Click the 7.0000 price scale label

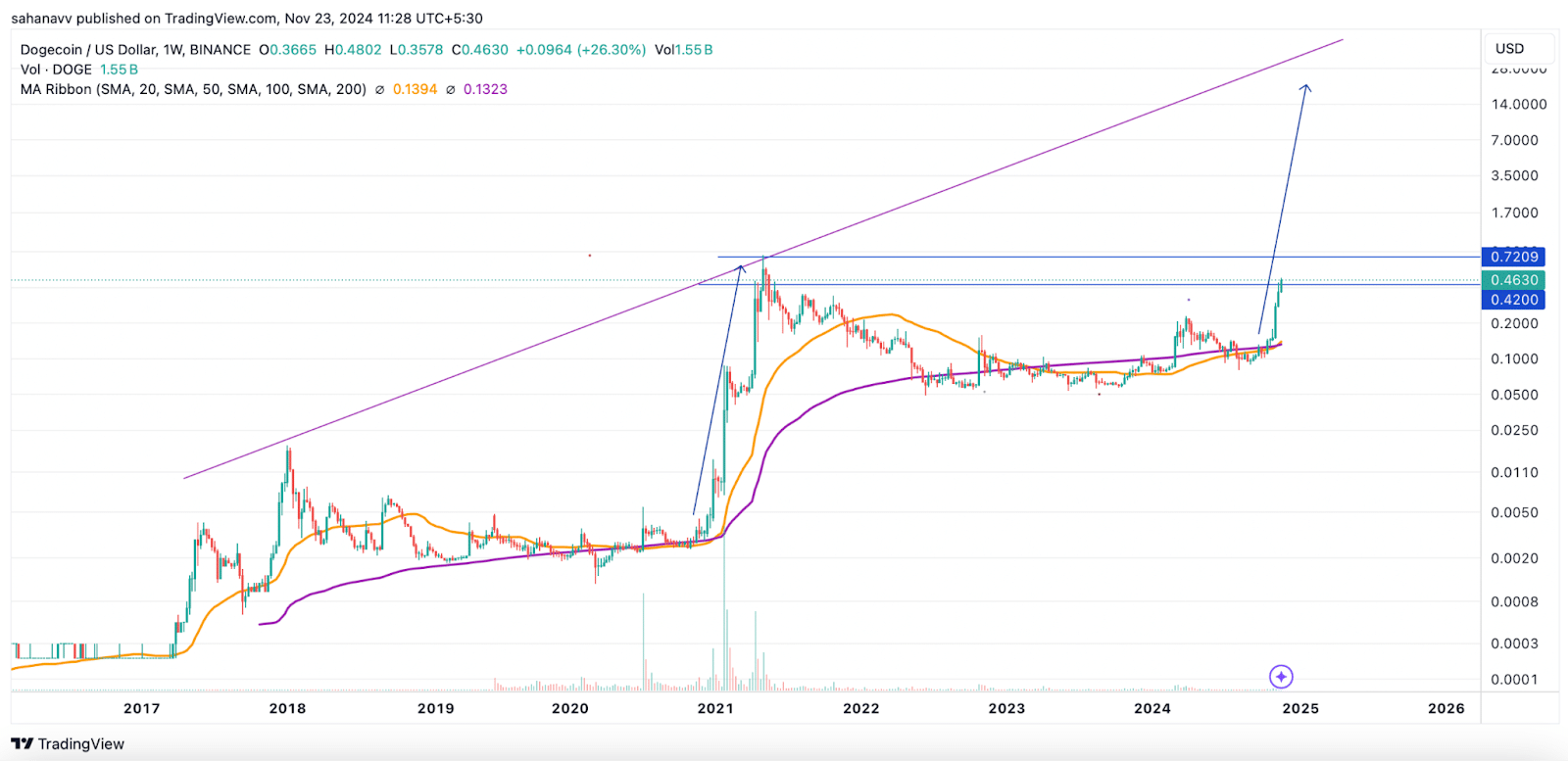(x=1515, y=140)
